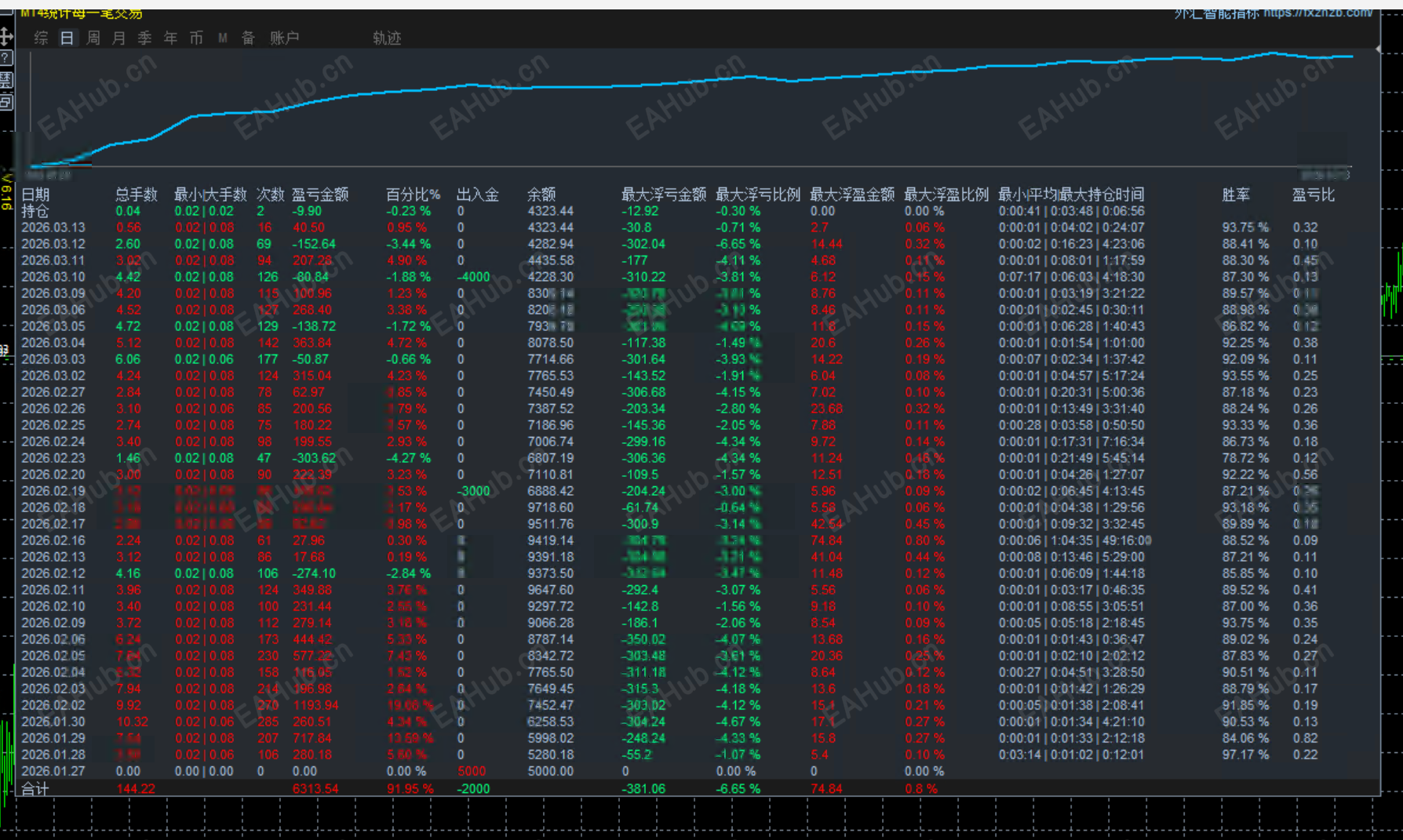Click the 总手数 column header

click(x=137, y=195)
